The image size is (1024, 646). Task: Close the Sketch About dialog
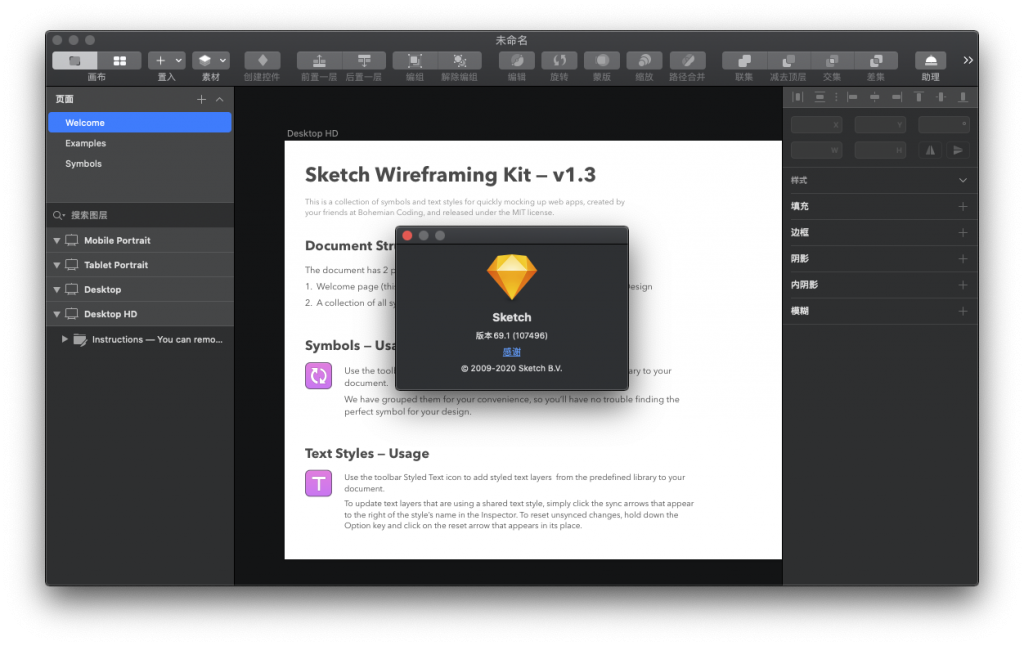(x=407, y=236)
